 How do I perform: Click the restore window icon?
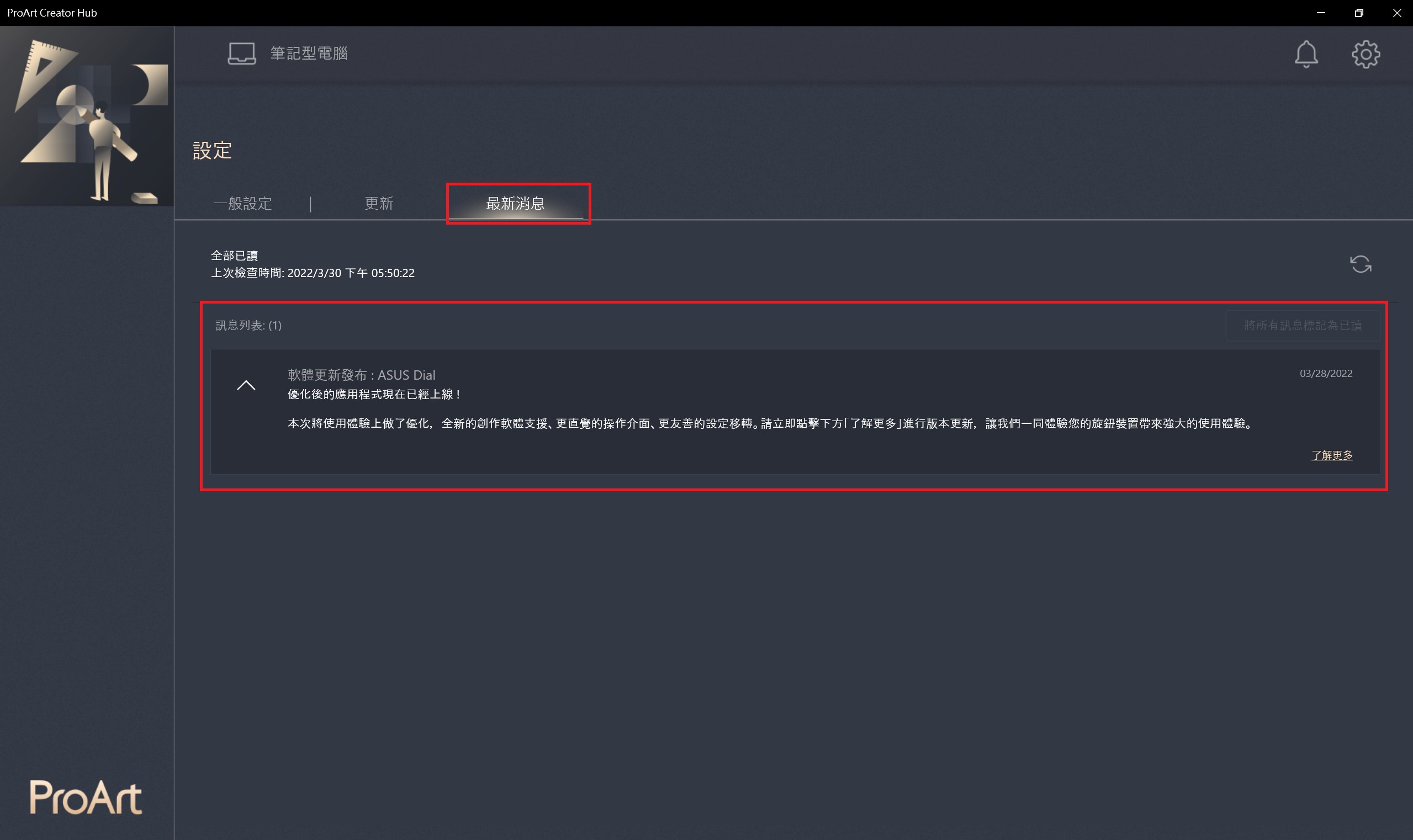[1359, 13]
